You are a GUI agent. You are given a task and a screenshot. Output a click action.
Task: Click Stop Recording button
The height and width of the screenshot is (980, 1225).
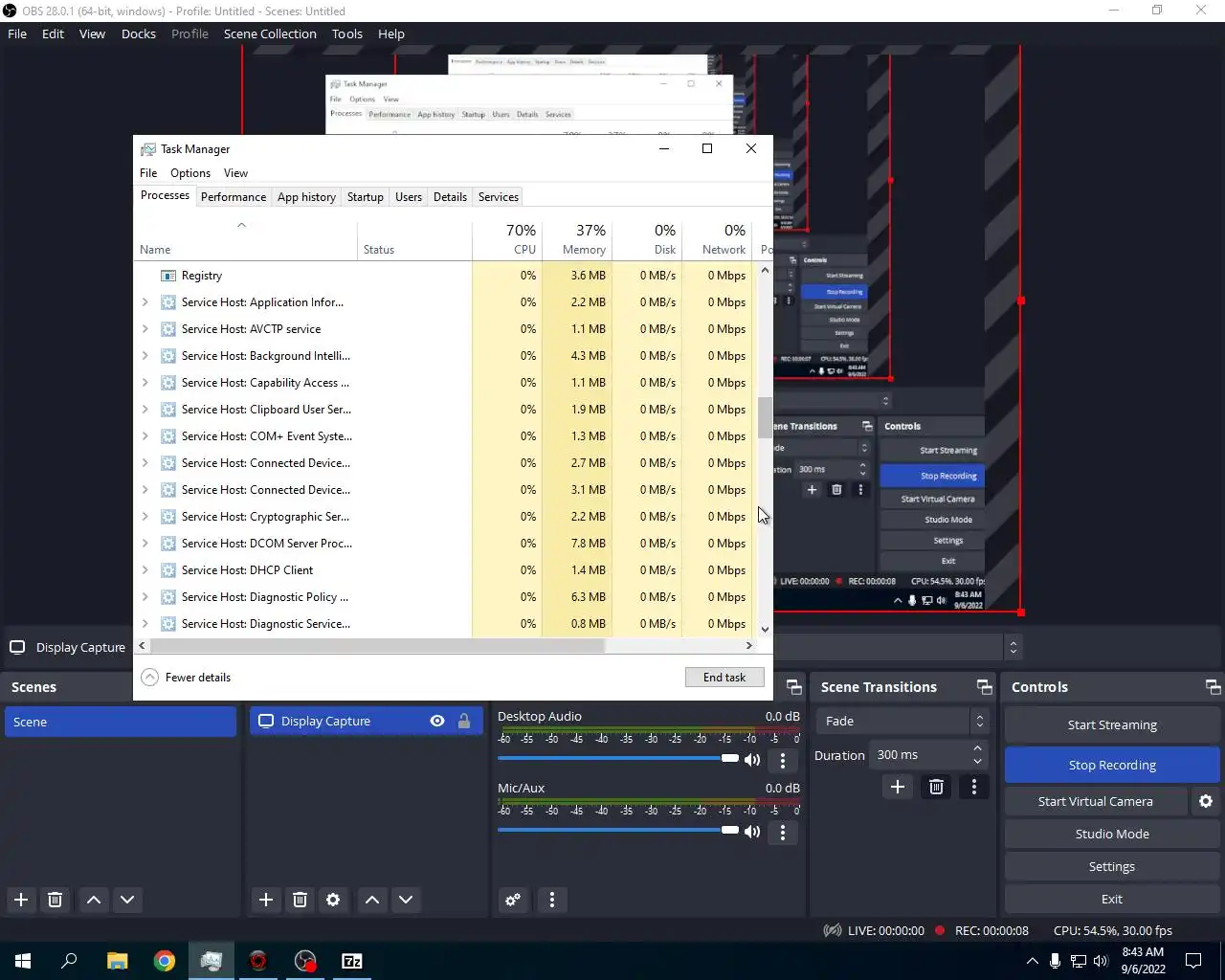coord(1112,765)
